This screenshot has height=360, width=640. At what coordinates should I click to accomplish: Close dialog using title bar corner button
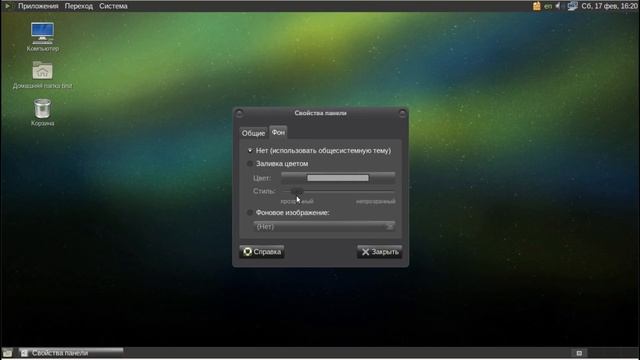[402, 113]
